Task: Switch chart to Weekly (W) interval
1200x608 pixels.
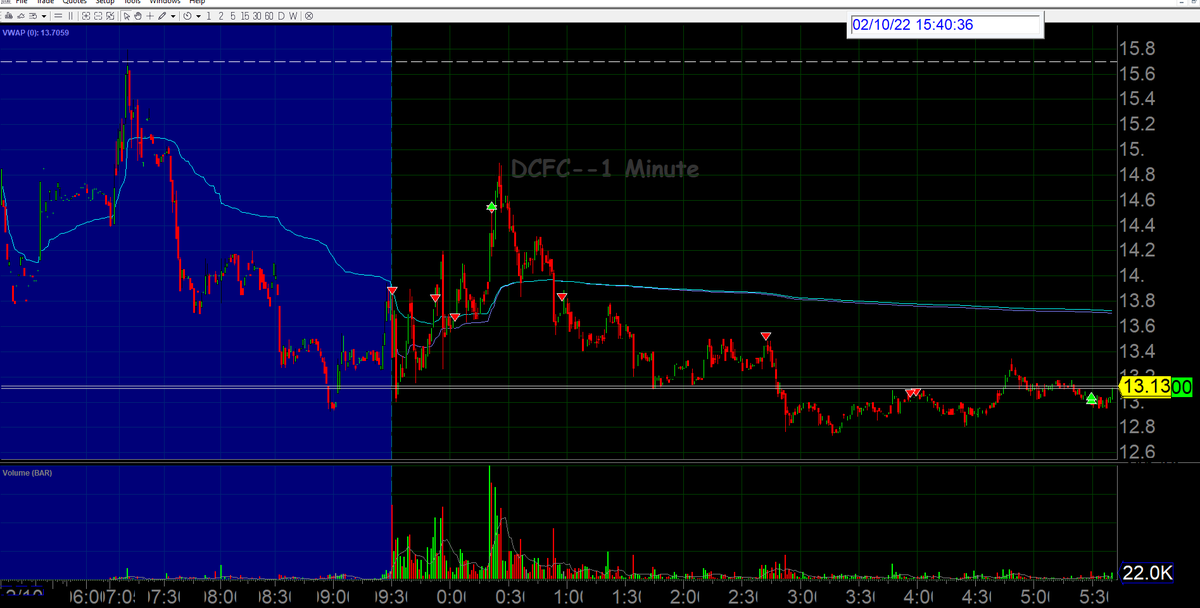Action: (293, 16)
